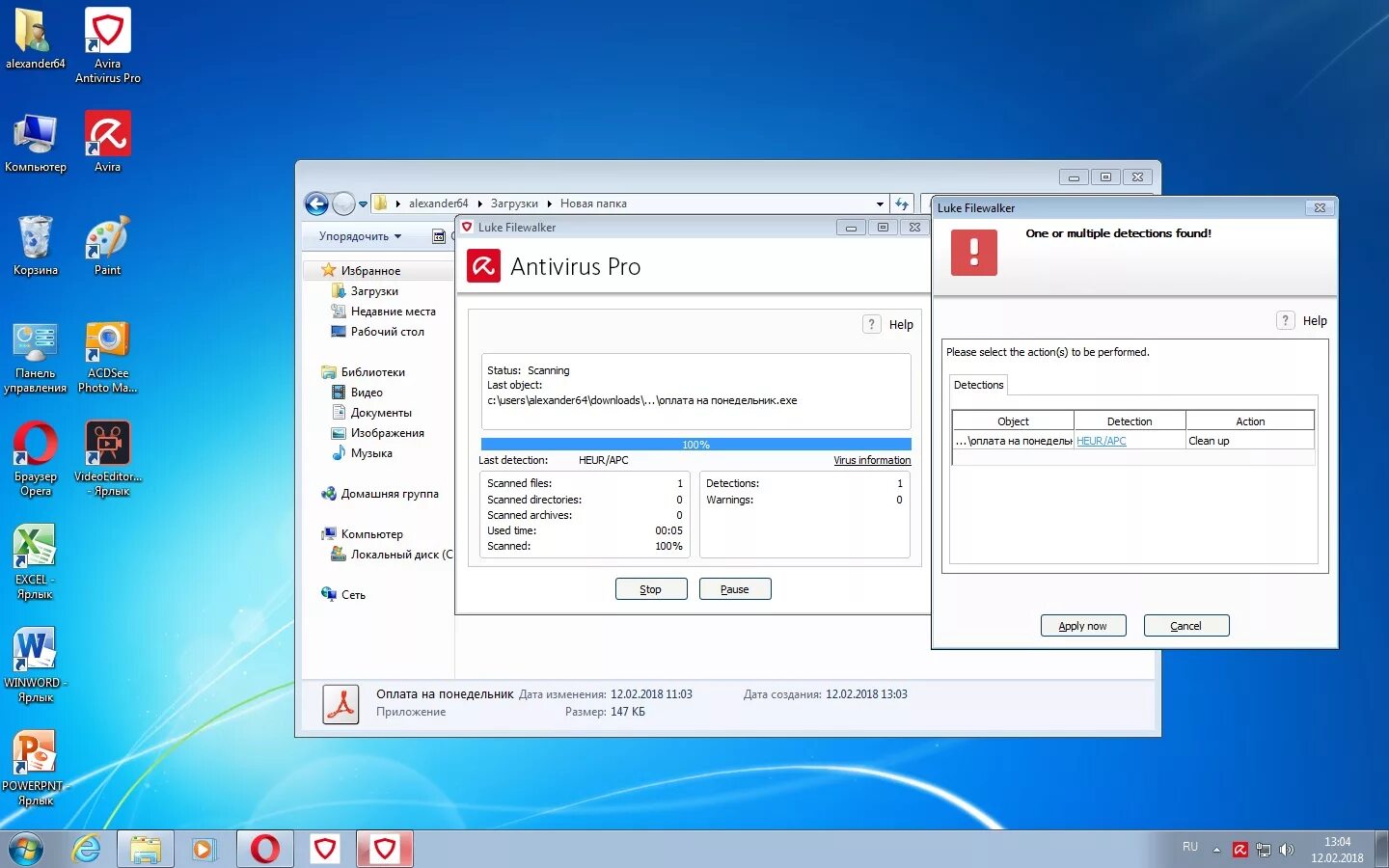Select Рабочий стол in sidebar
Viewport: 1389px width, 868px height.
coord(387,332)
